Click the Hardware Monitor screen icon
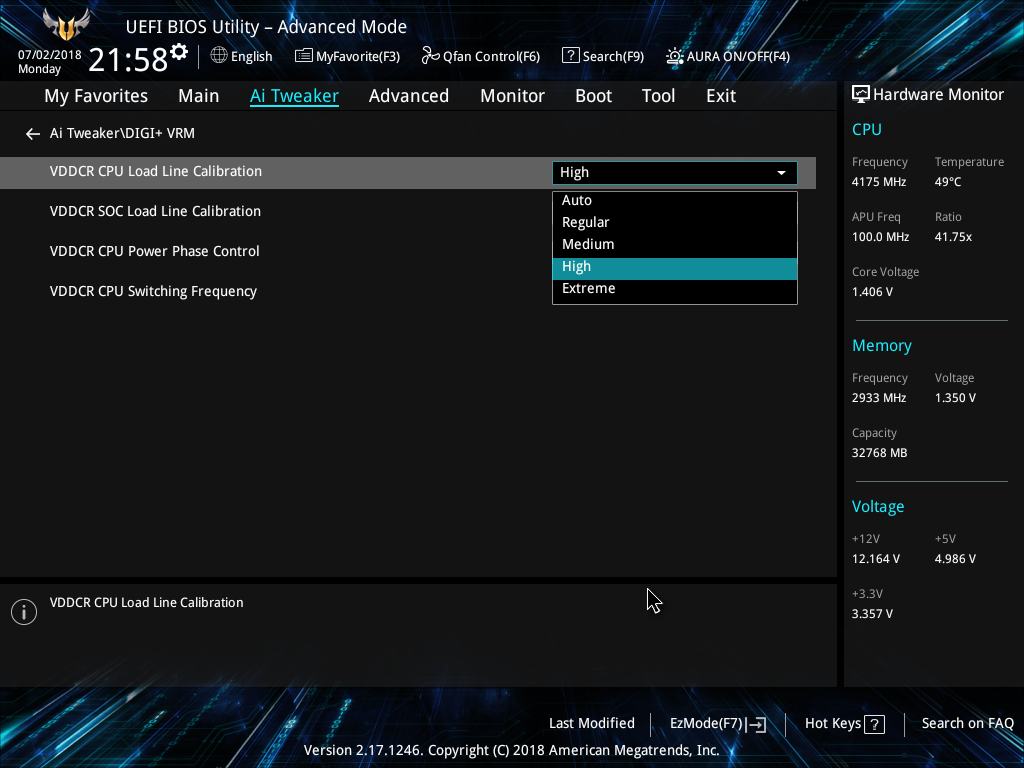This screenshot has height=768, width=1024. 861,95
